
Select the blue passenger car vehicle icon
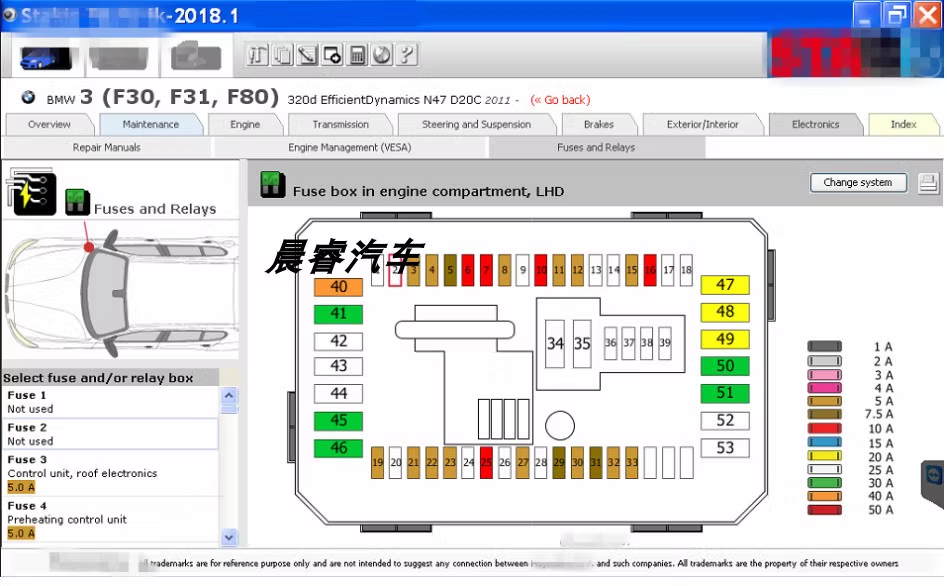[45, 58]
